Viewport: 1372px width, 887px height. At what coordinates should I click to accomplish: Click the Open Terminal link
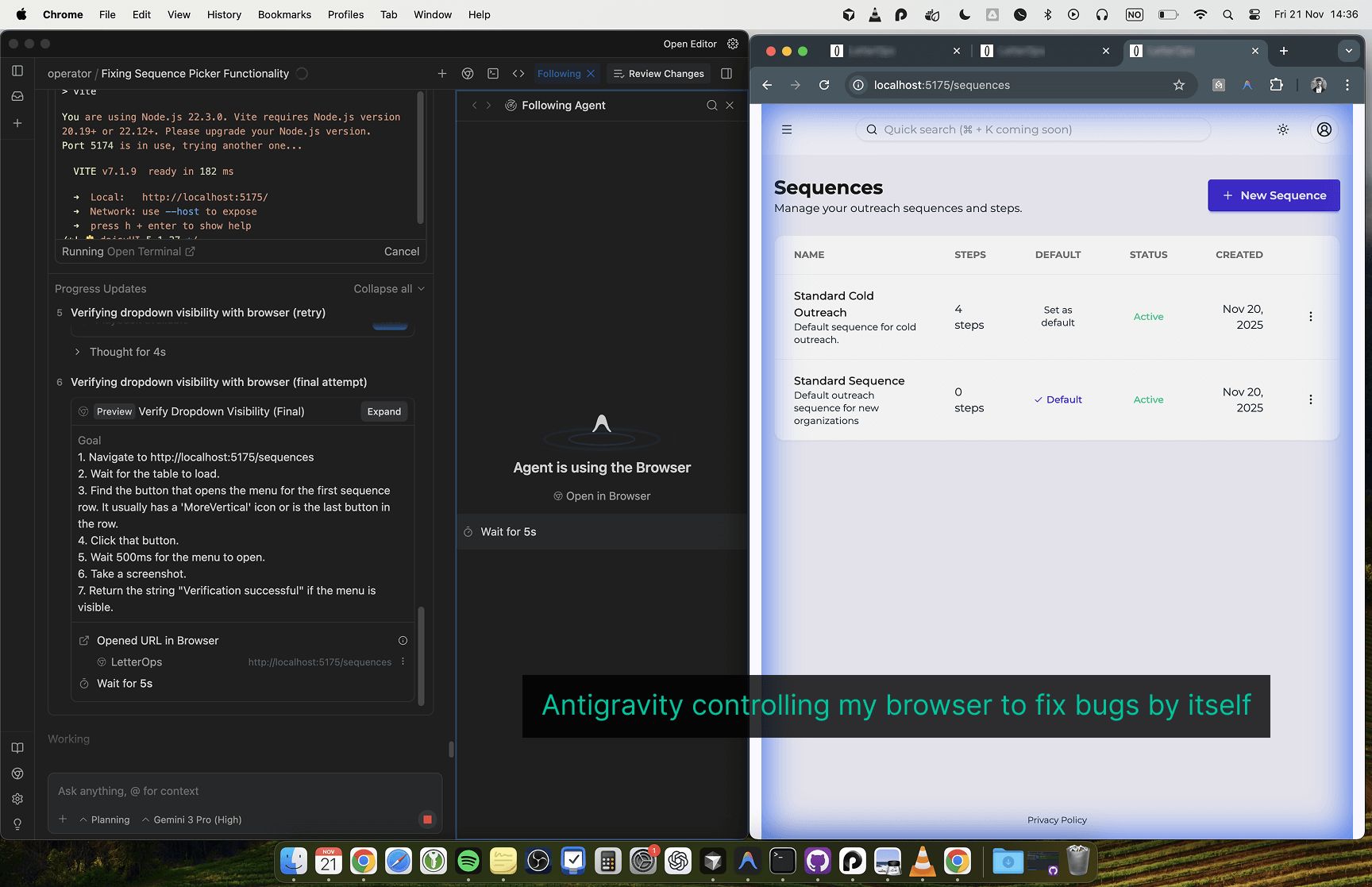151,252
